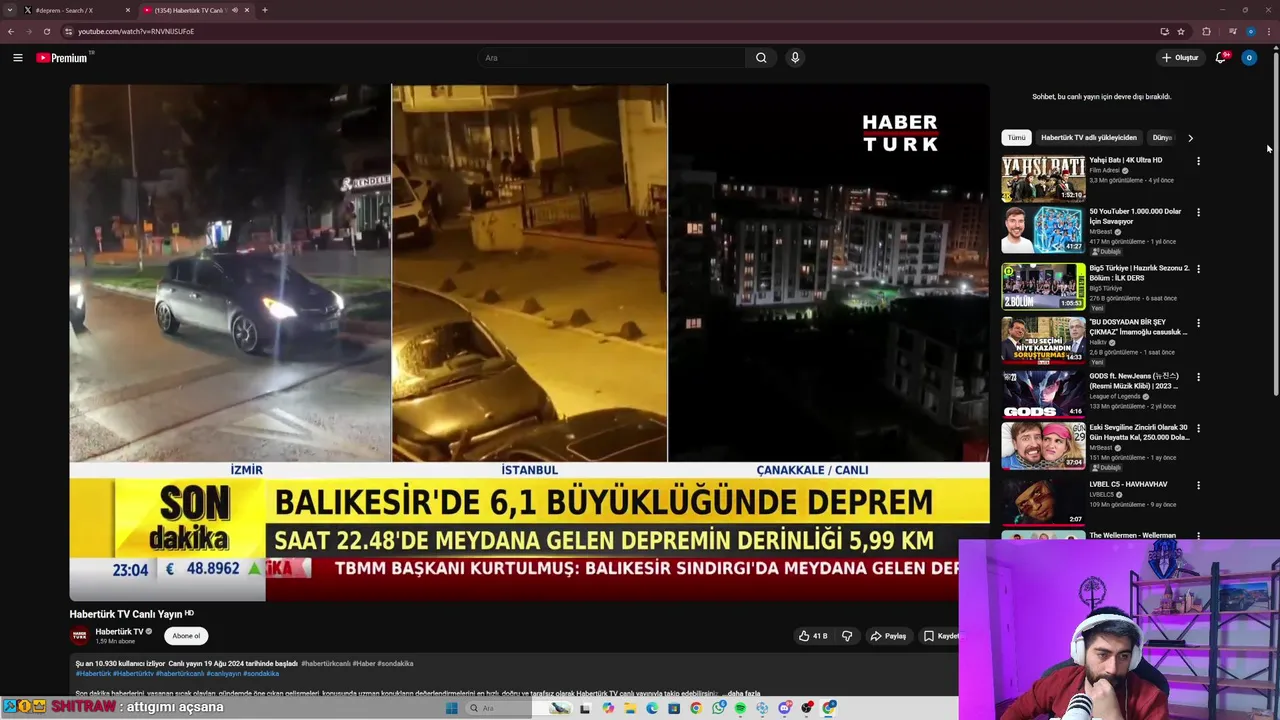
Task: Click the #sondakika hashtag in the description
Action: pos(261,674)
